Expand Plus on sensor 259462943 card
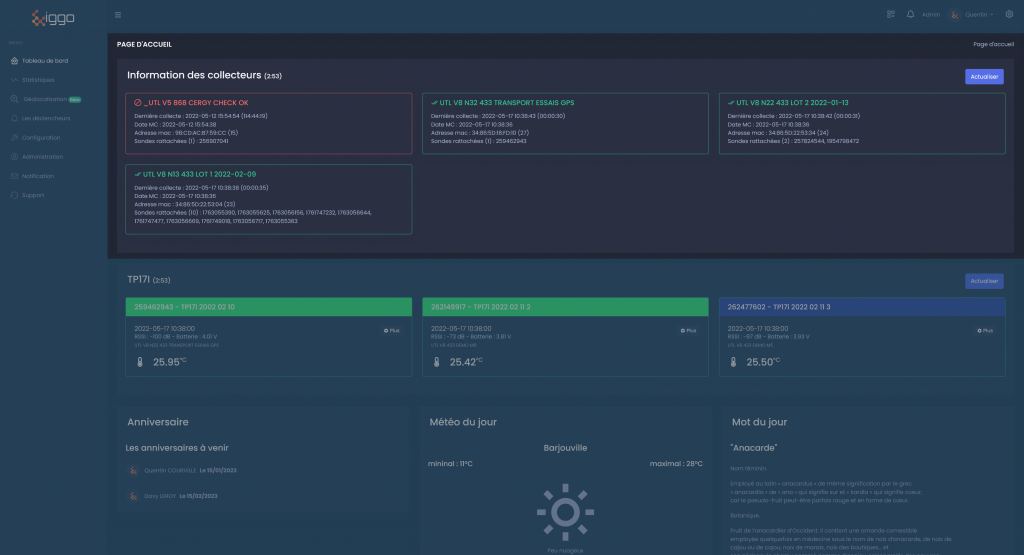 tap(392, 330)
